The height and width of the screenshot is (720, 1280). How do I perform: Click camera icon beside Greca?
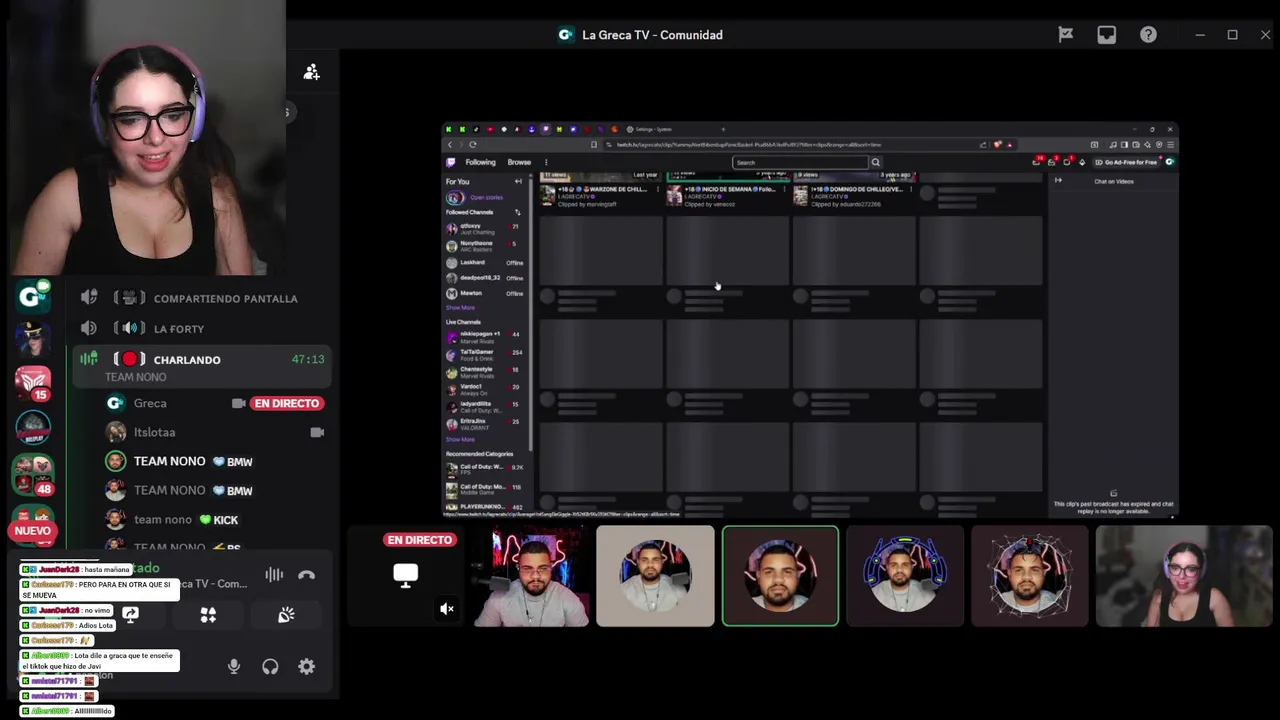(238, 403)
